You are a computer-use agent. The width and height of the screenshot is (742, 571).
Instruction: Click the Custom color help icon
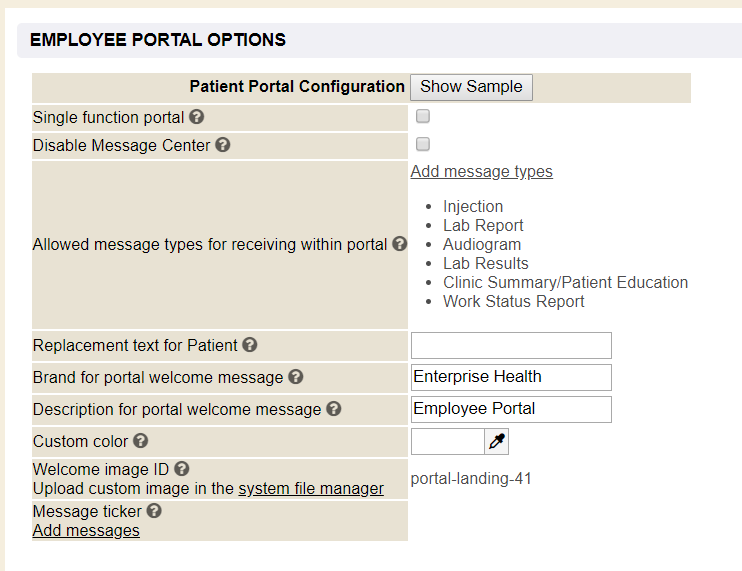click(x=141, y=441)
